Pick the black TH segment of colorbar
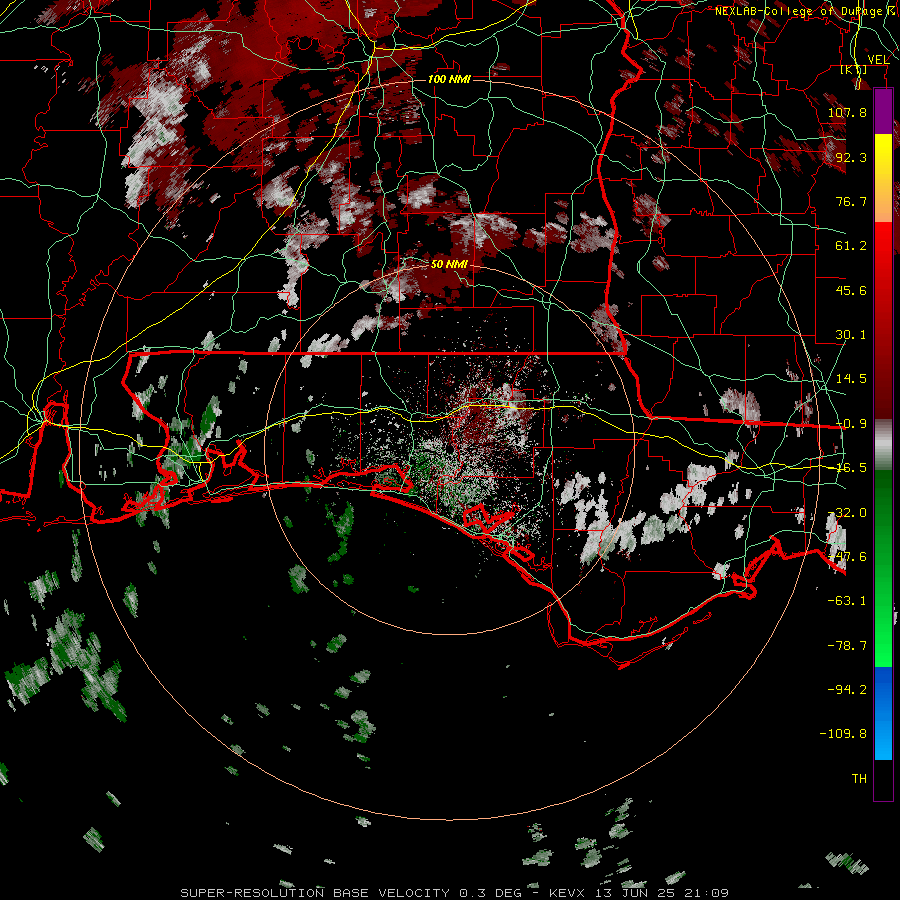The height and width of the screenshot is (900, 900). 883,779
